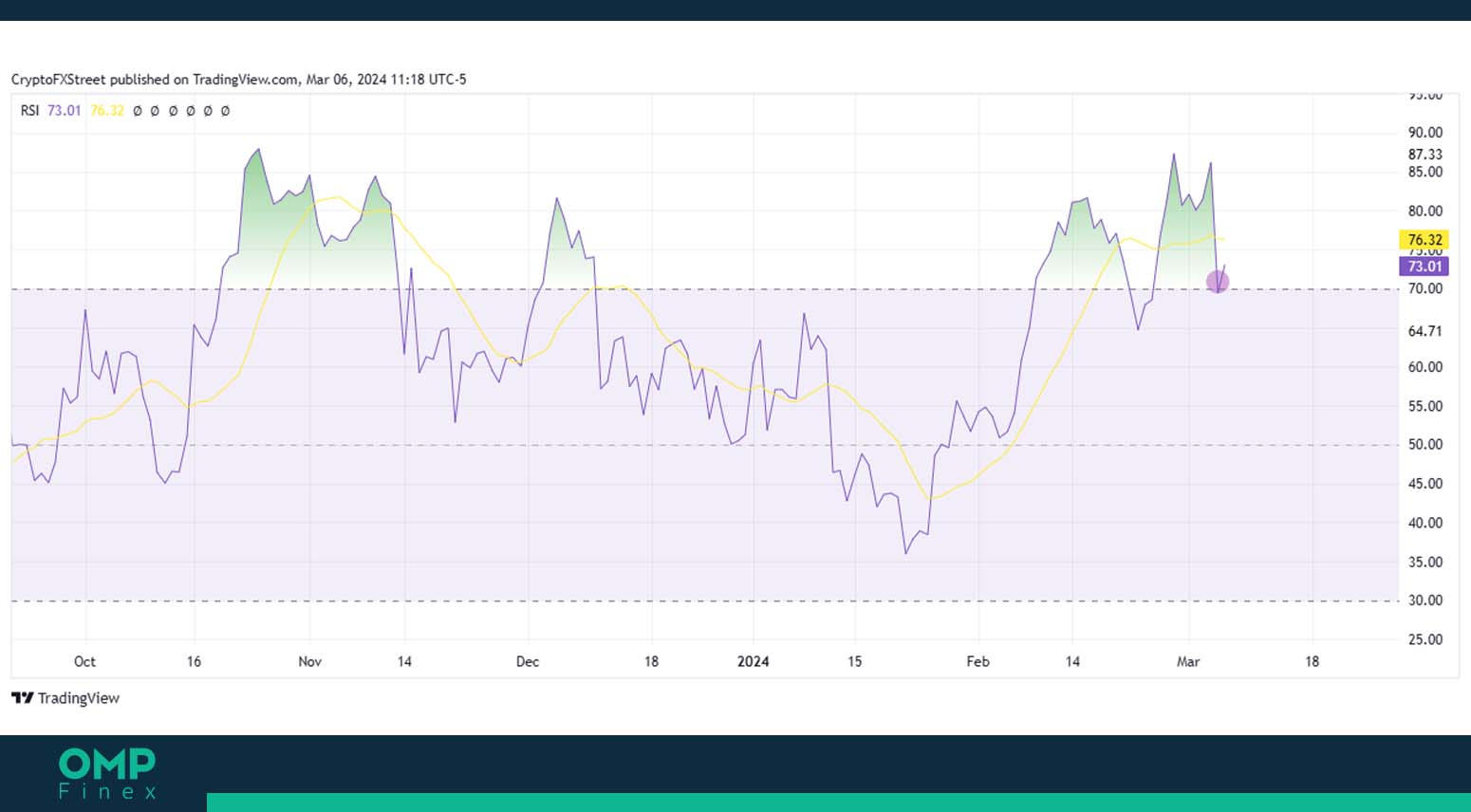Click the Dec date label on the time axis
The image size is (1471, 812).
click(528, 661)
